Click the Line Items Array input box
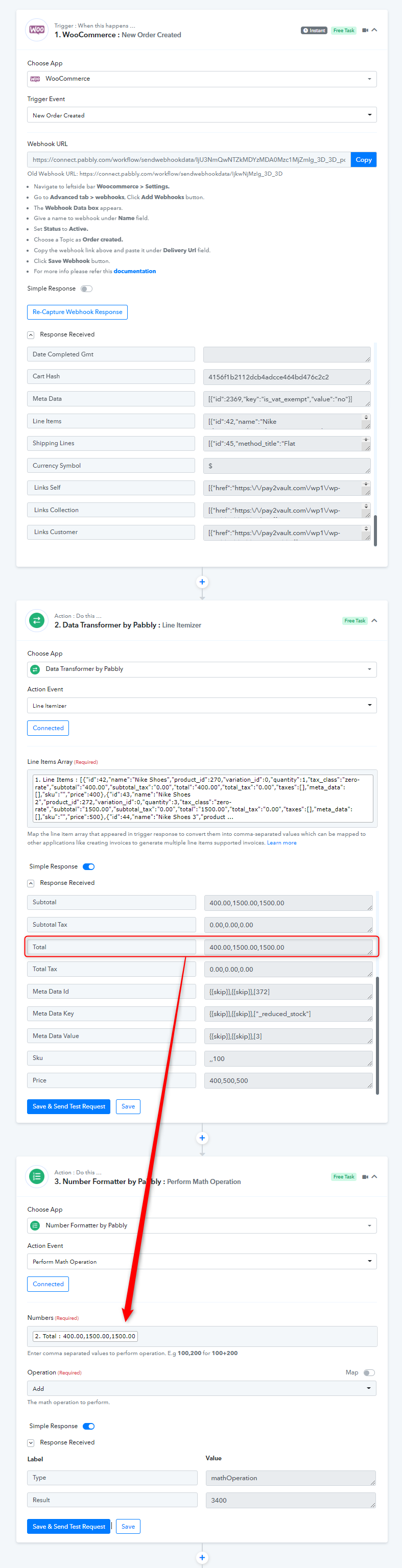Image resolution: width=402 pixels, height=1568 pixels. [x=202, y=799]
